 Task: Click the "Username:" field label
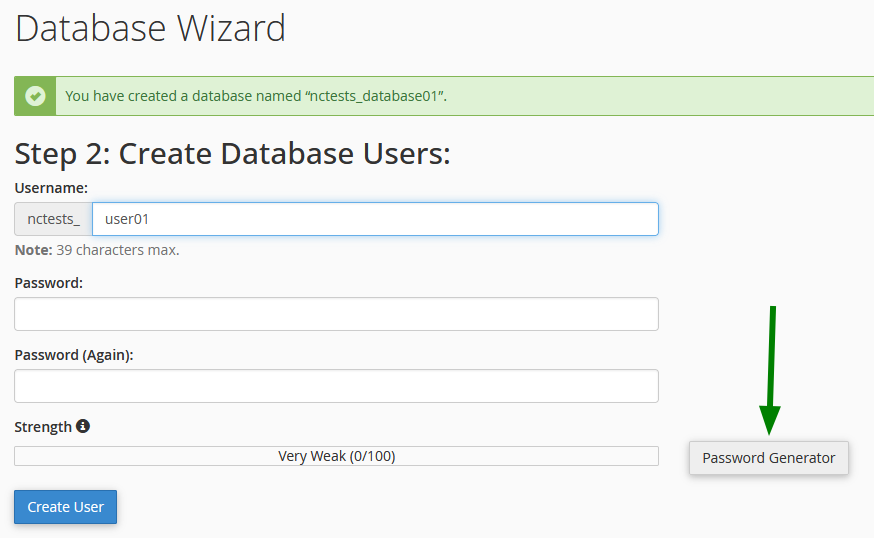tap(51, 187)
